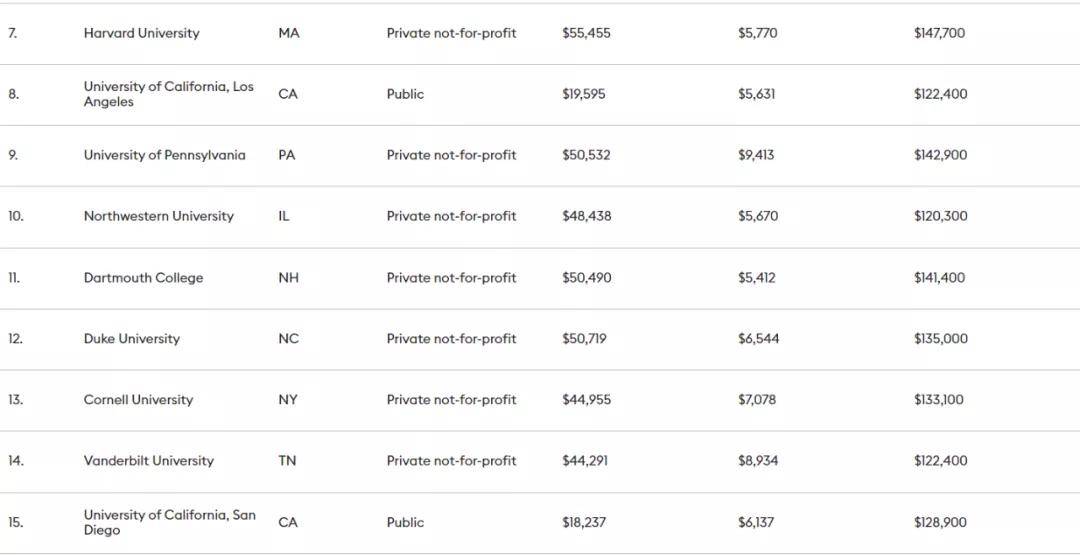This screenshot has height=555, width=1080.
Task: Click the $142,900 value for Pennsylvania
Action: point(940,155)
